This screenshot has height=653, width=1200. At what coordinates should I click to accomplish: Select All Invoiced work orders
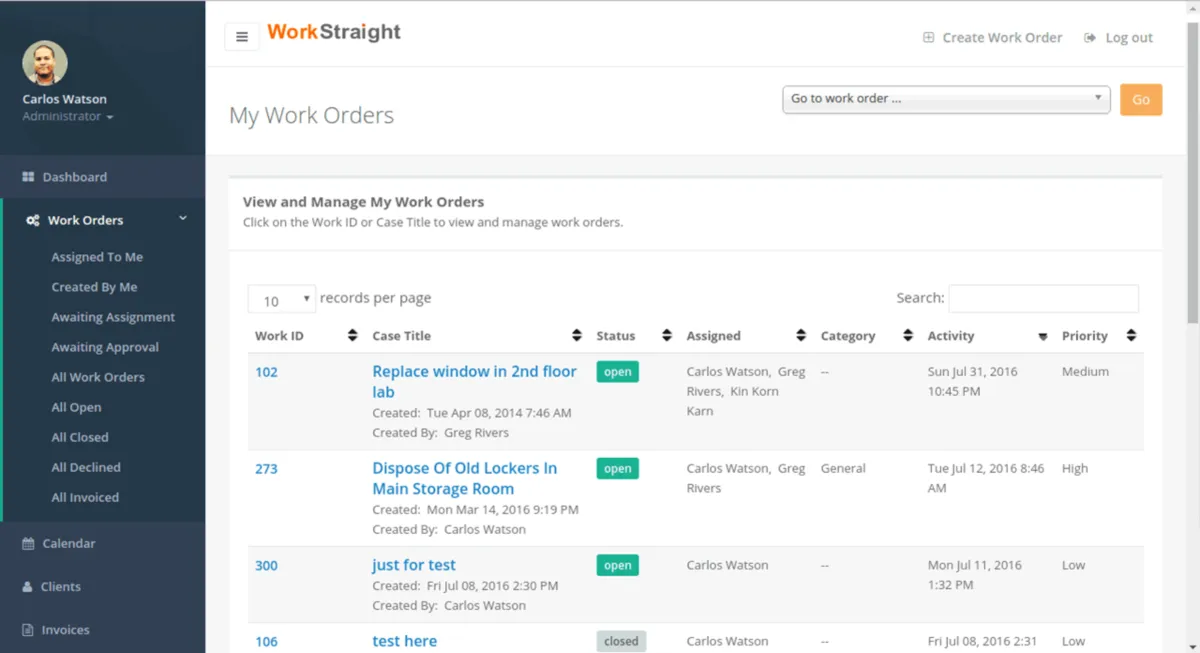(85, 497)
